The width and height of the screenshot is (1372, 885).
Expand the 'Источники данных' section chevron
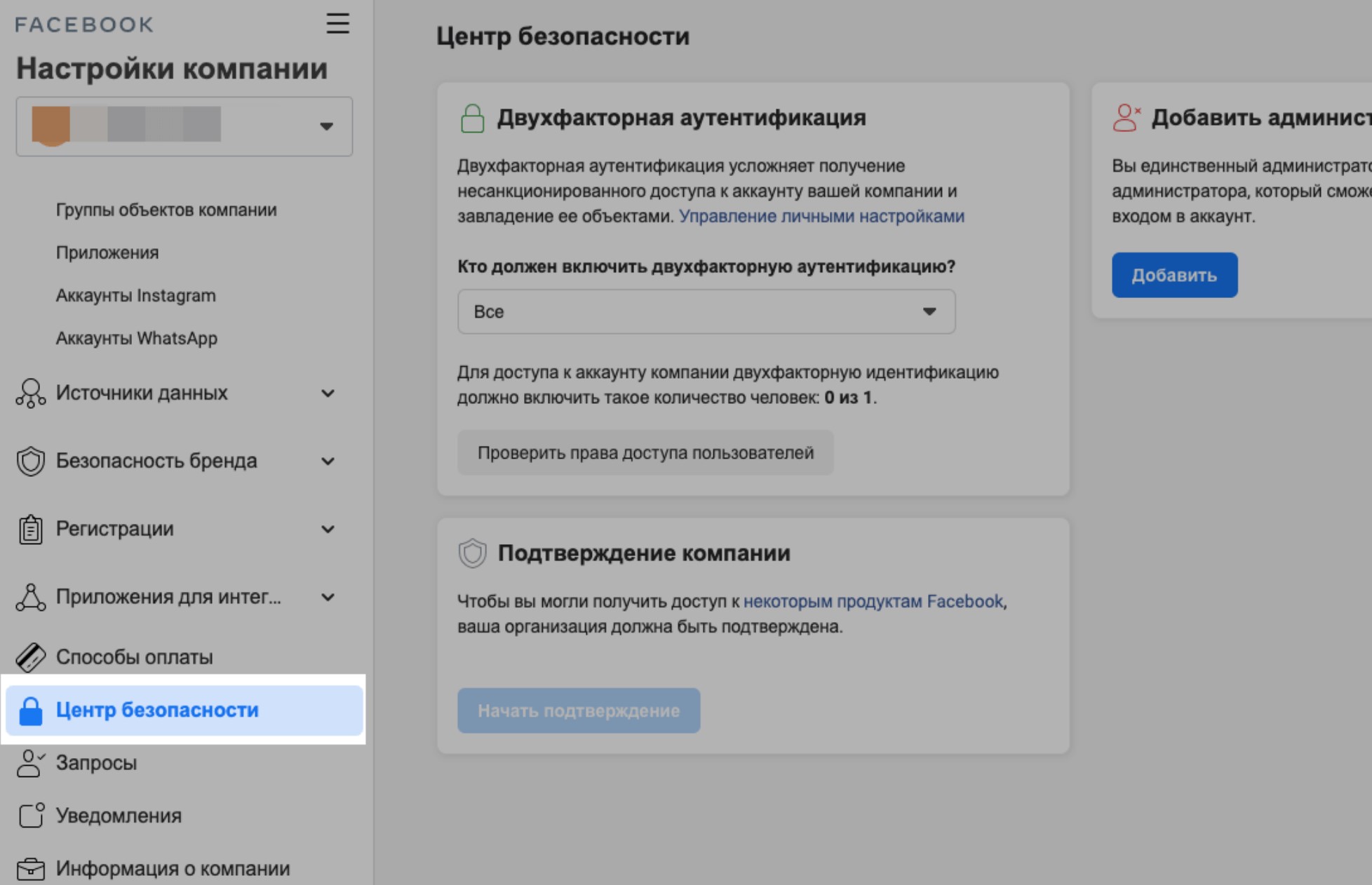(328, 393)
